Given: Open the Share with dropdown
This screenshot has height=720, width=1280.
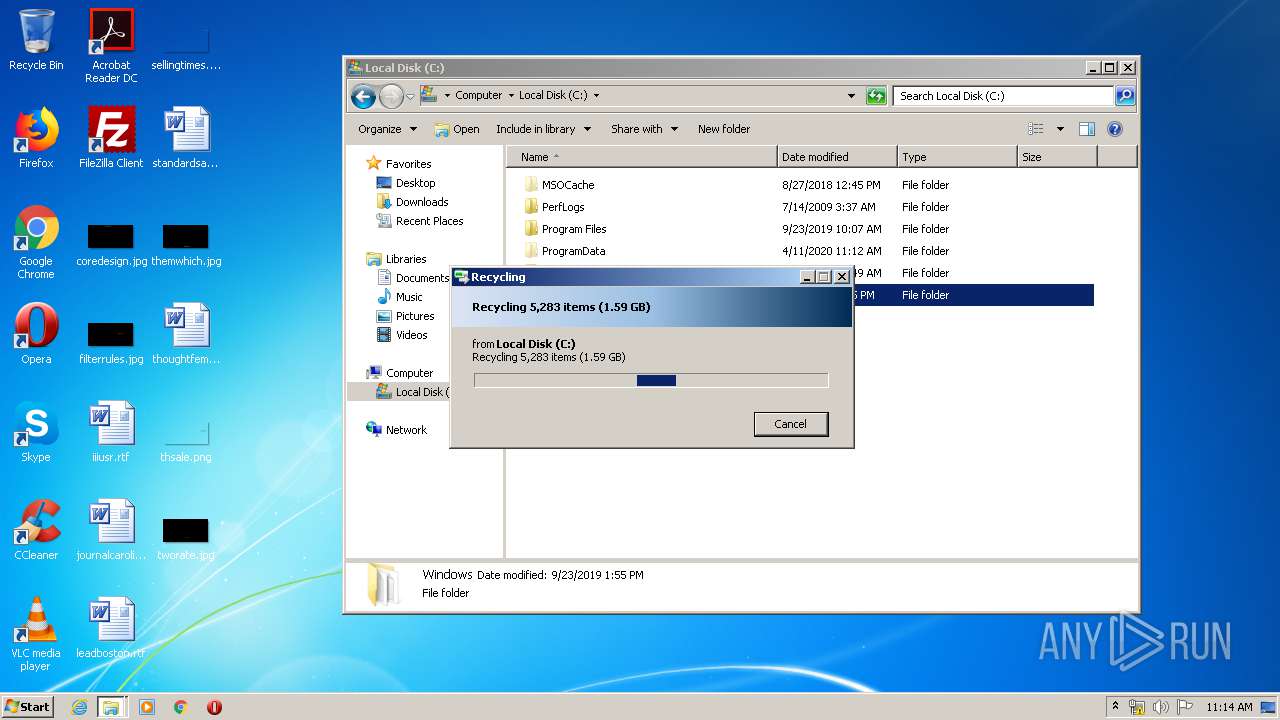Looking at the screenshot, I should [x=644, y=129].
